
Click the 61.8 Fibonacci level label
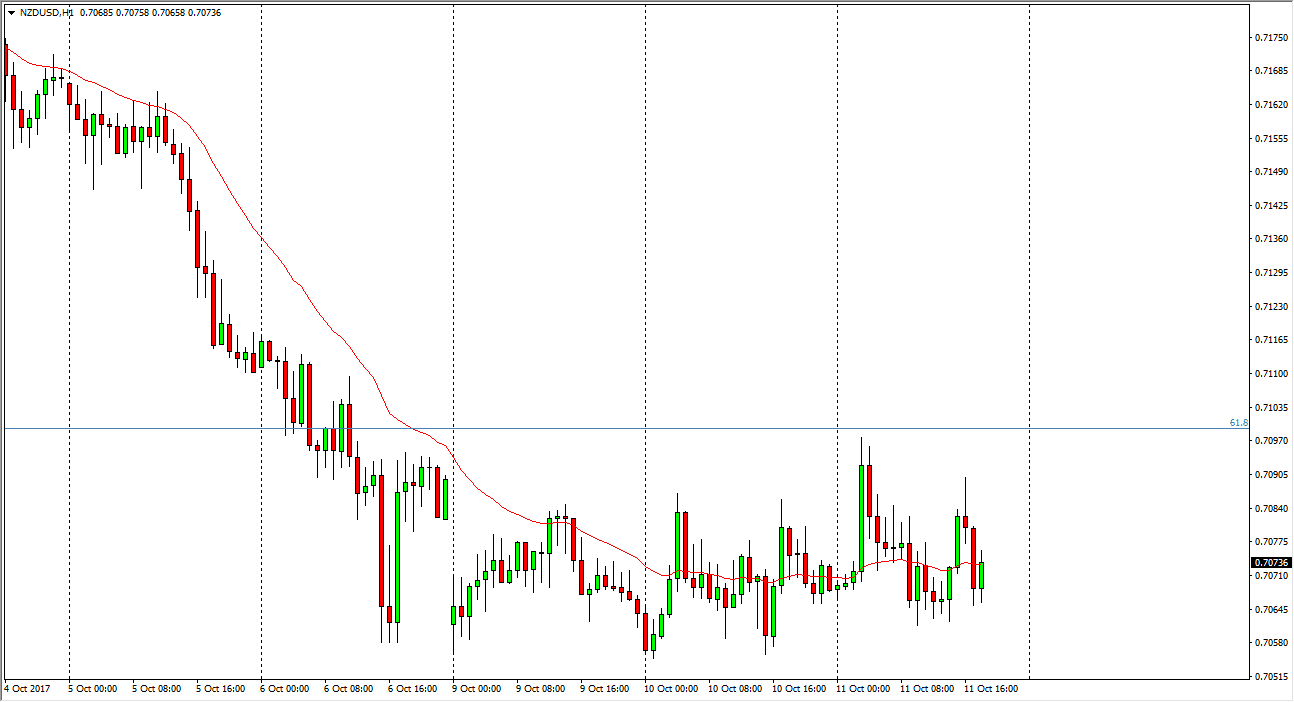click(x=1238, y=423)
